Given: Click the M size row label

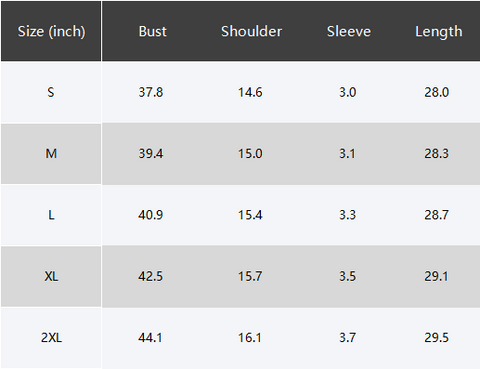Looking at the screenshot, I should point(51,153).
